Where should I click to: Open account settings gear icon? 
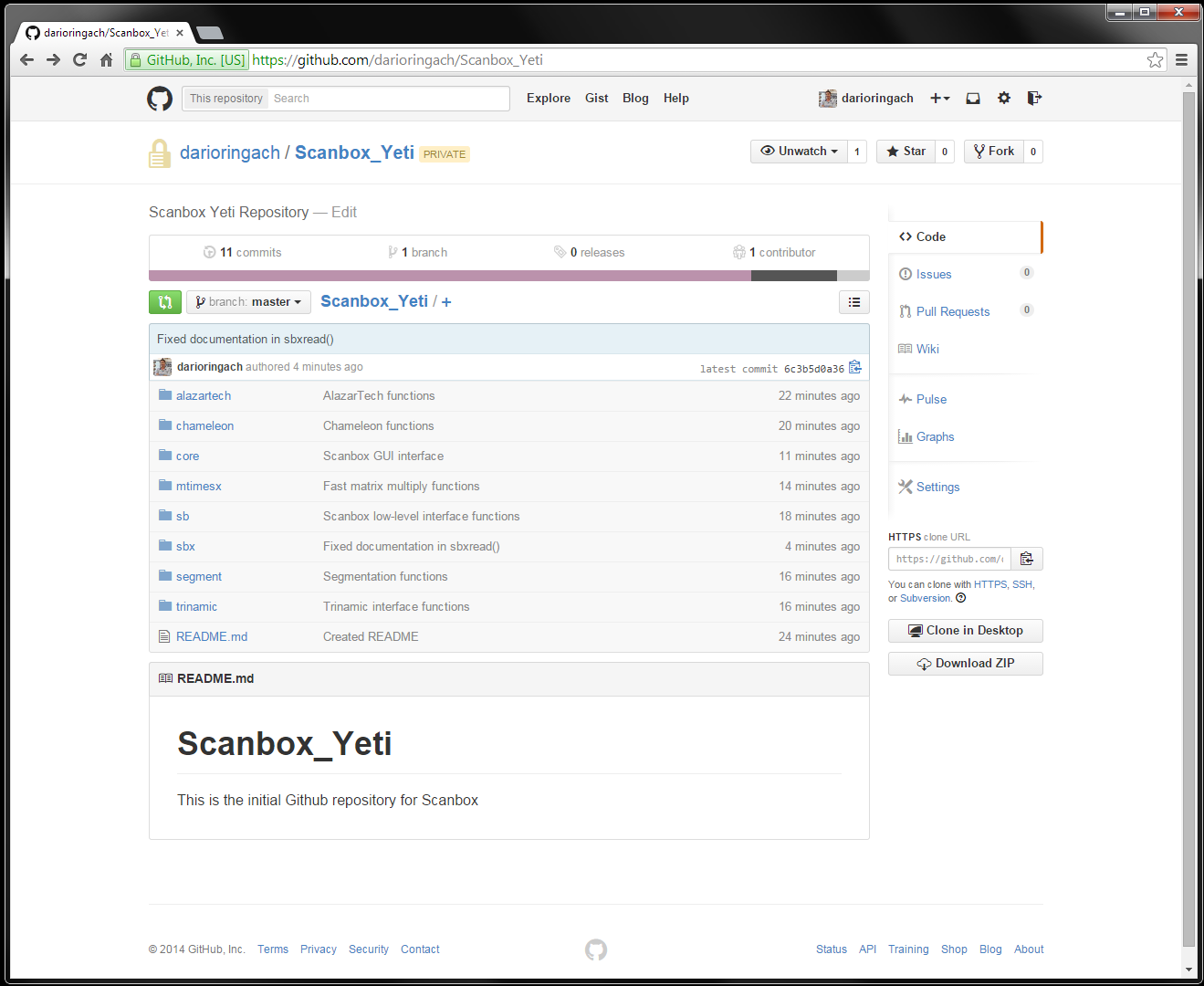1004,99
